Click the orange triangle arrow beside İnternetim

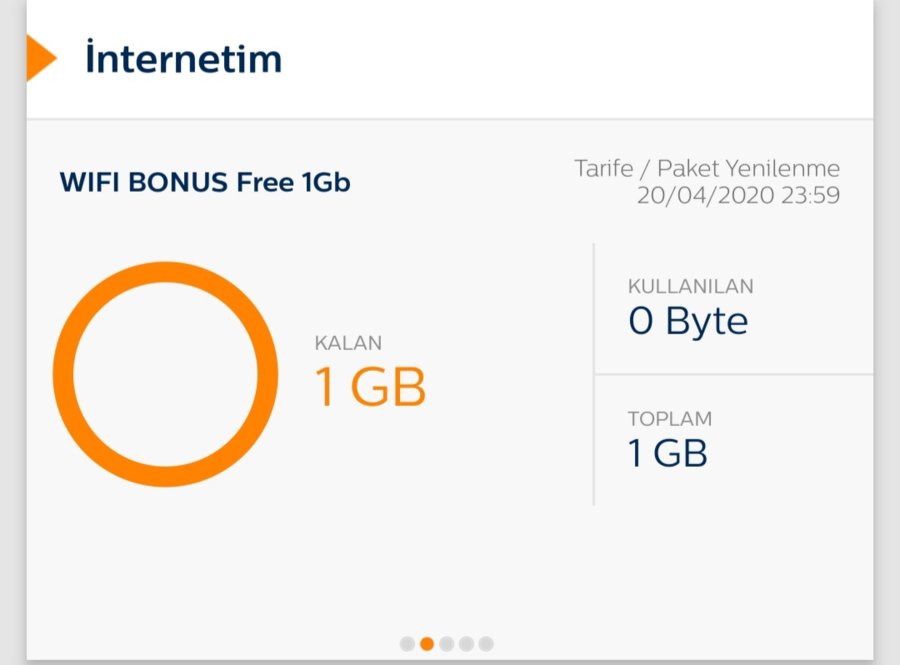point(41,58)
